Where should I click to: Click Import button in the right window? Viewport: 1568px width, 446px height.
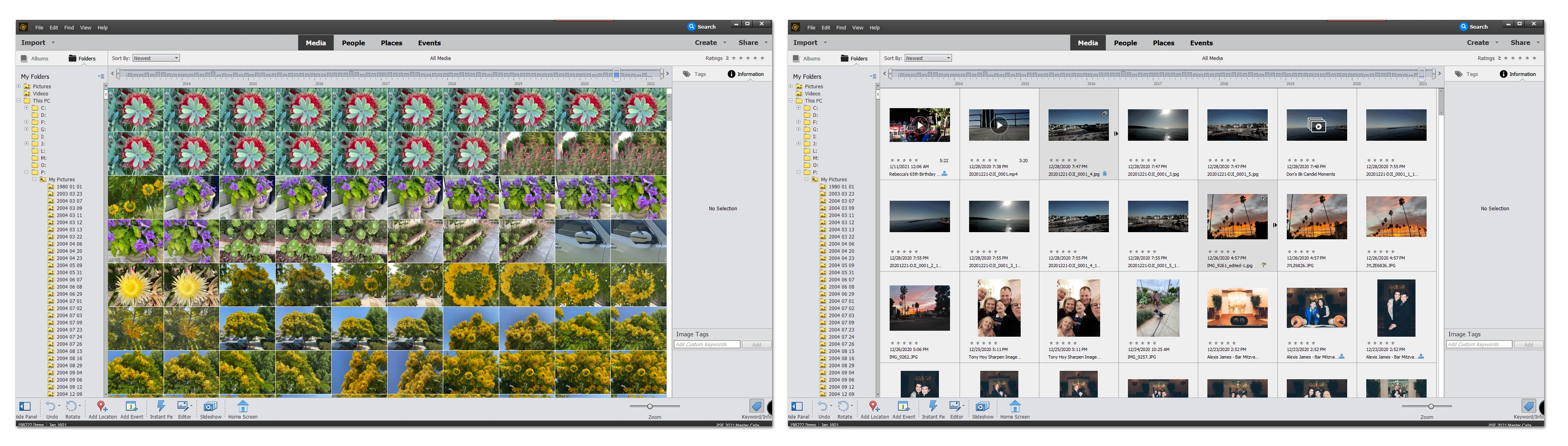(x=805, y=43)
